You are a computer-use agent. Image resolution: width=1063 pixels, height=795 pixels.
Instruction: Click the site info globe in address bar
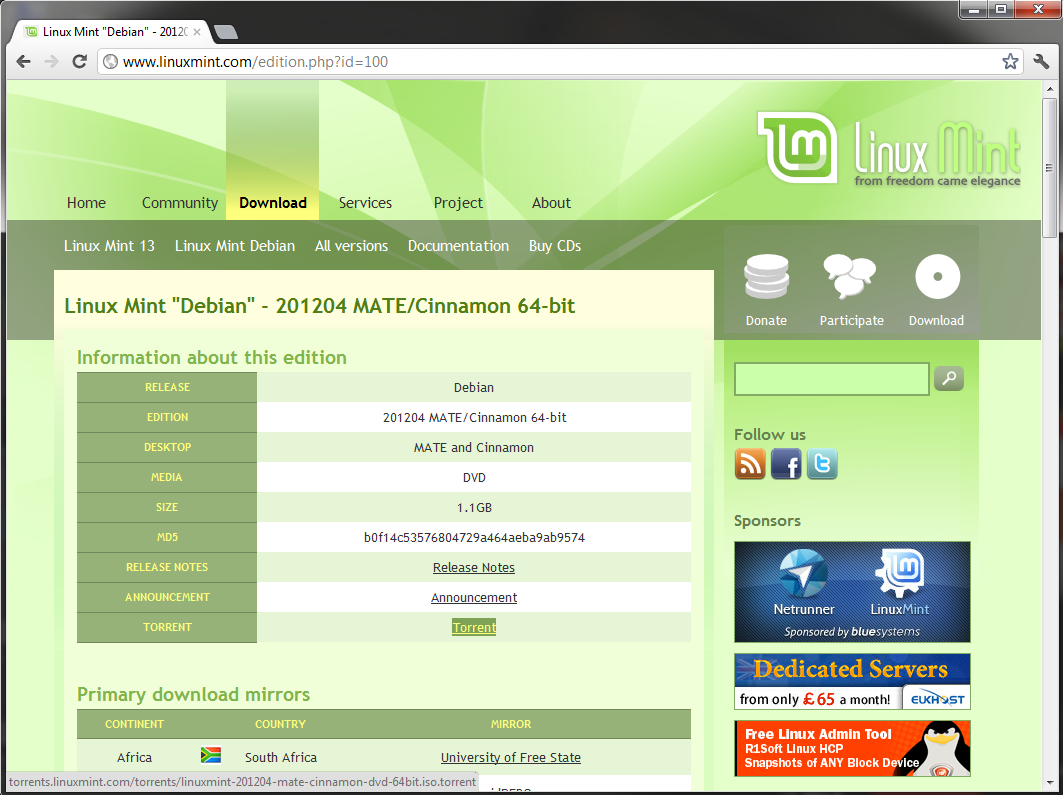110,62
